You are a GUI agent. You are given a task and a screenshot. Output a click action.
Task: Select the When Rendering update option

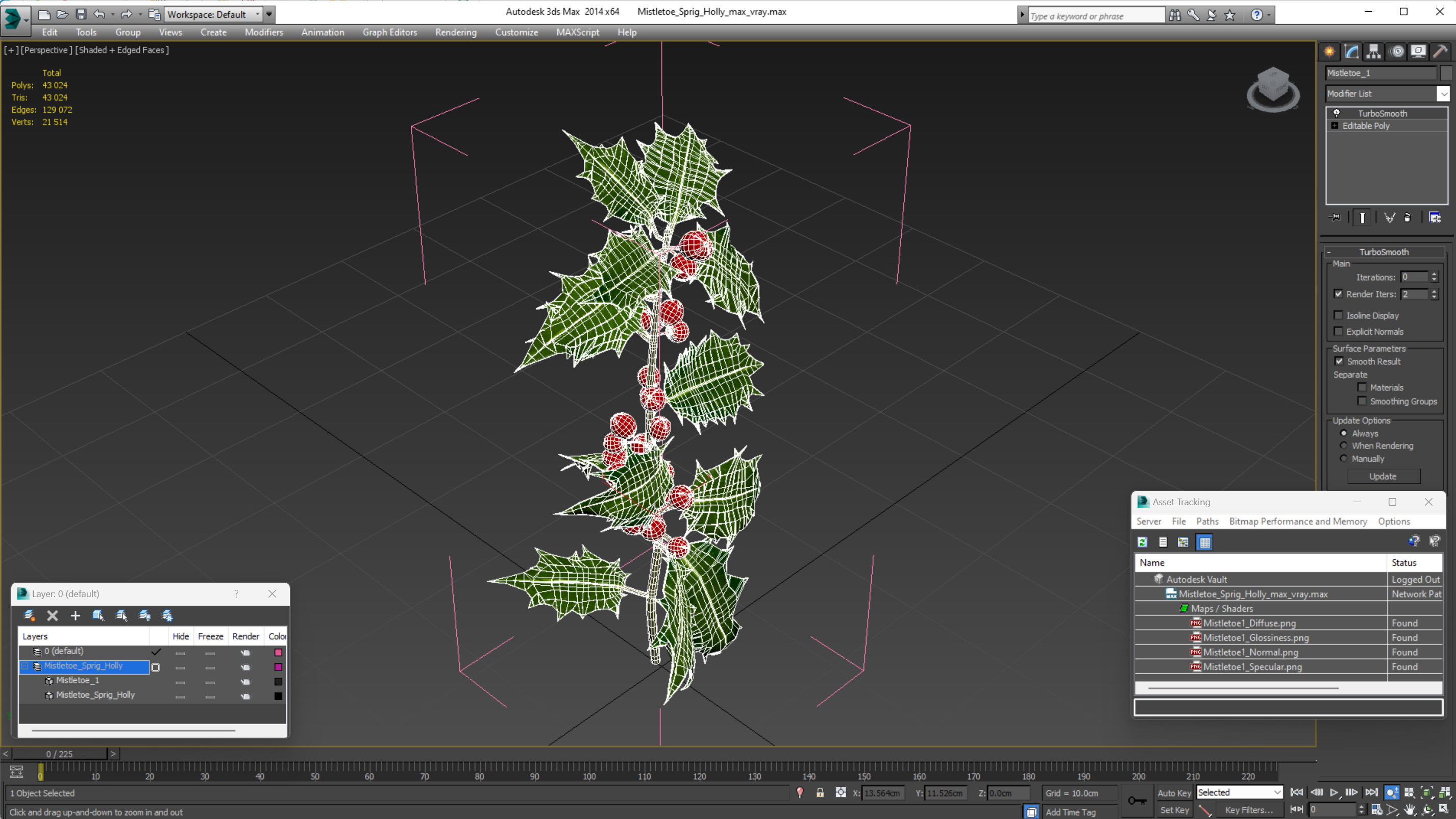pos(1344,445)
